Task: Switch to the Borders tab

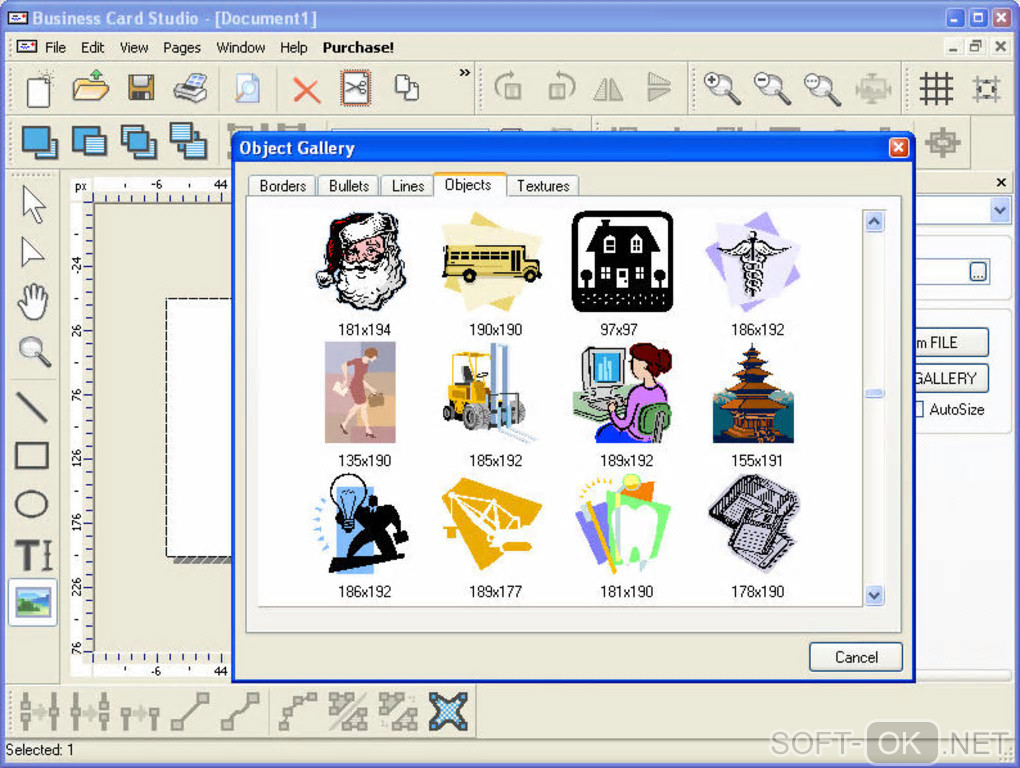Action: point(282,186)
